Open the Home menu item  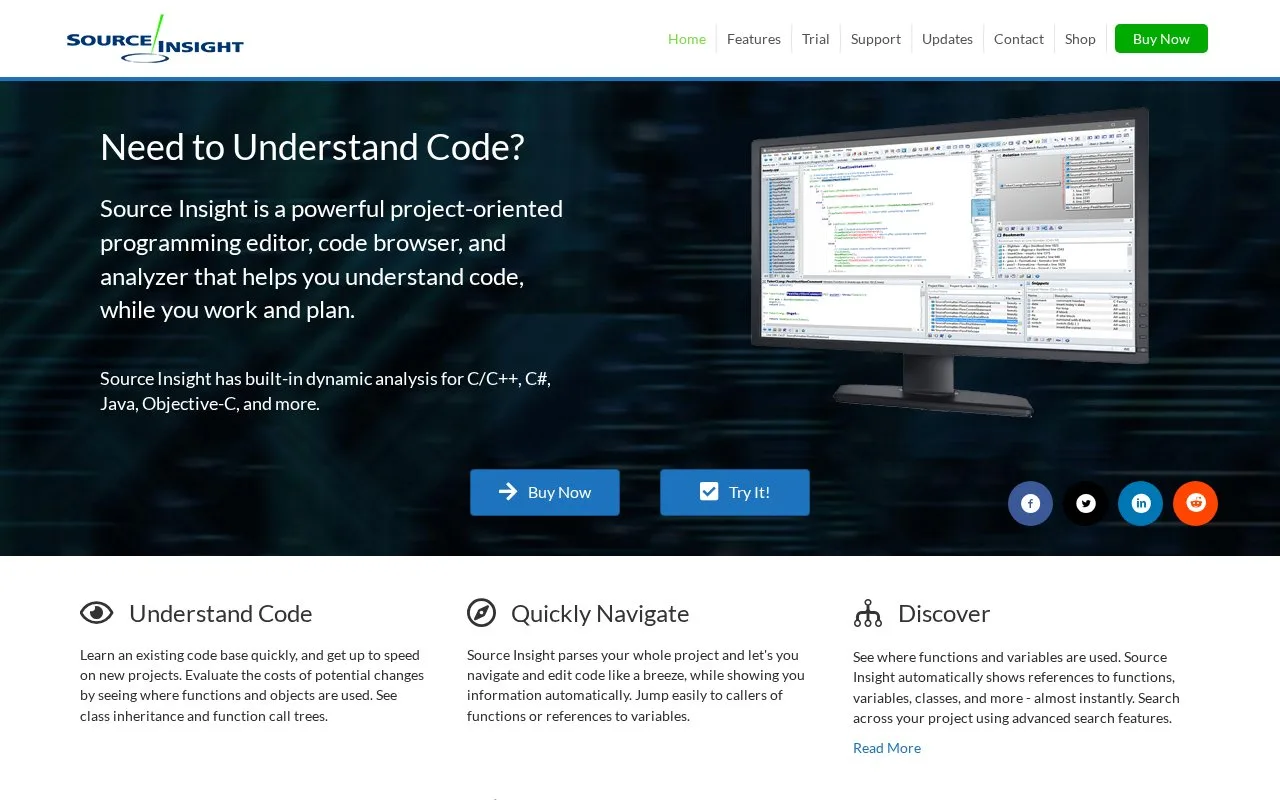click(687, 39)
